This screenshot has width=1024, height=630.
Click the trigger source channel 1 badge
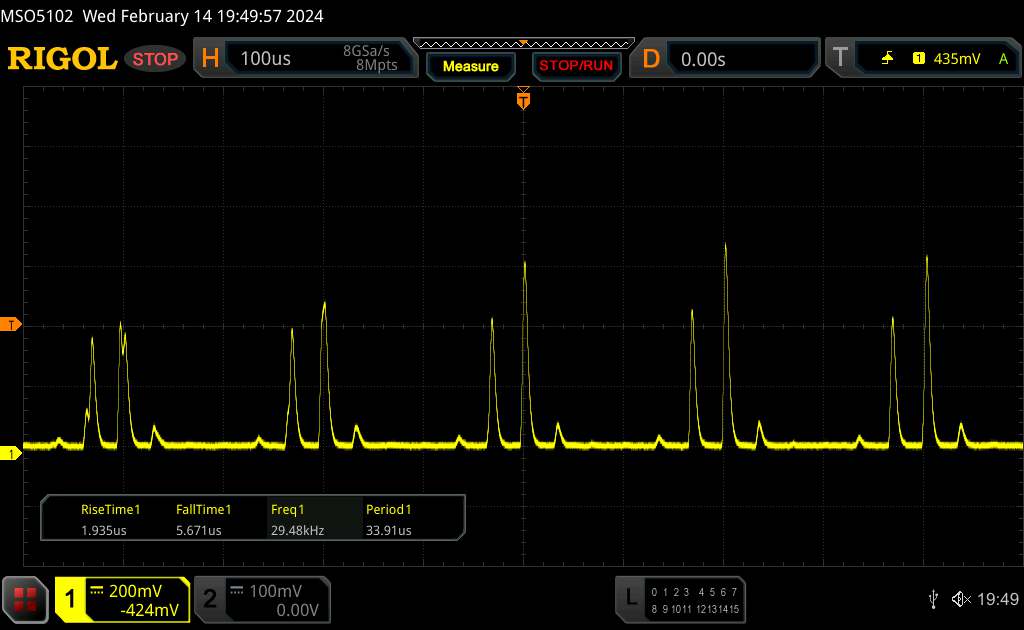coord(918,58)
